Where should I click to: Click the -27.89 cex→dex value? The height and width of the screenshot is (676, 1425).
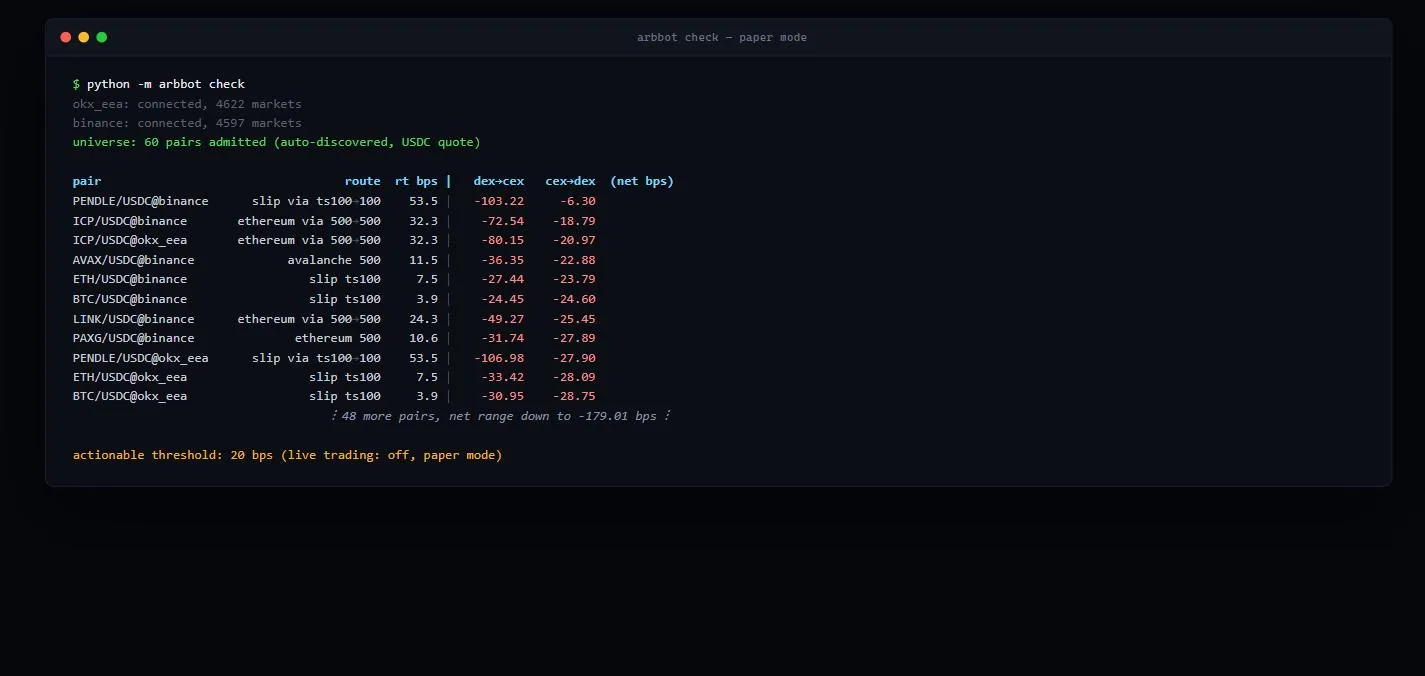pos(574,338)
